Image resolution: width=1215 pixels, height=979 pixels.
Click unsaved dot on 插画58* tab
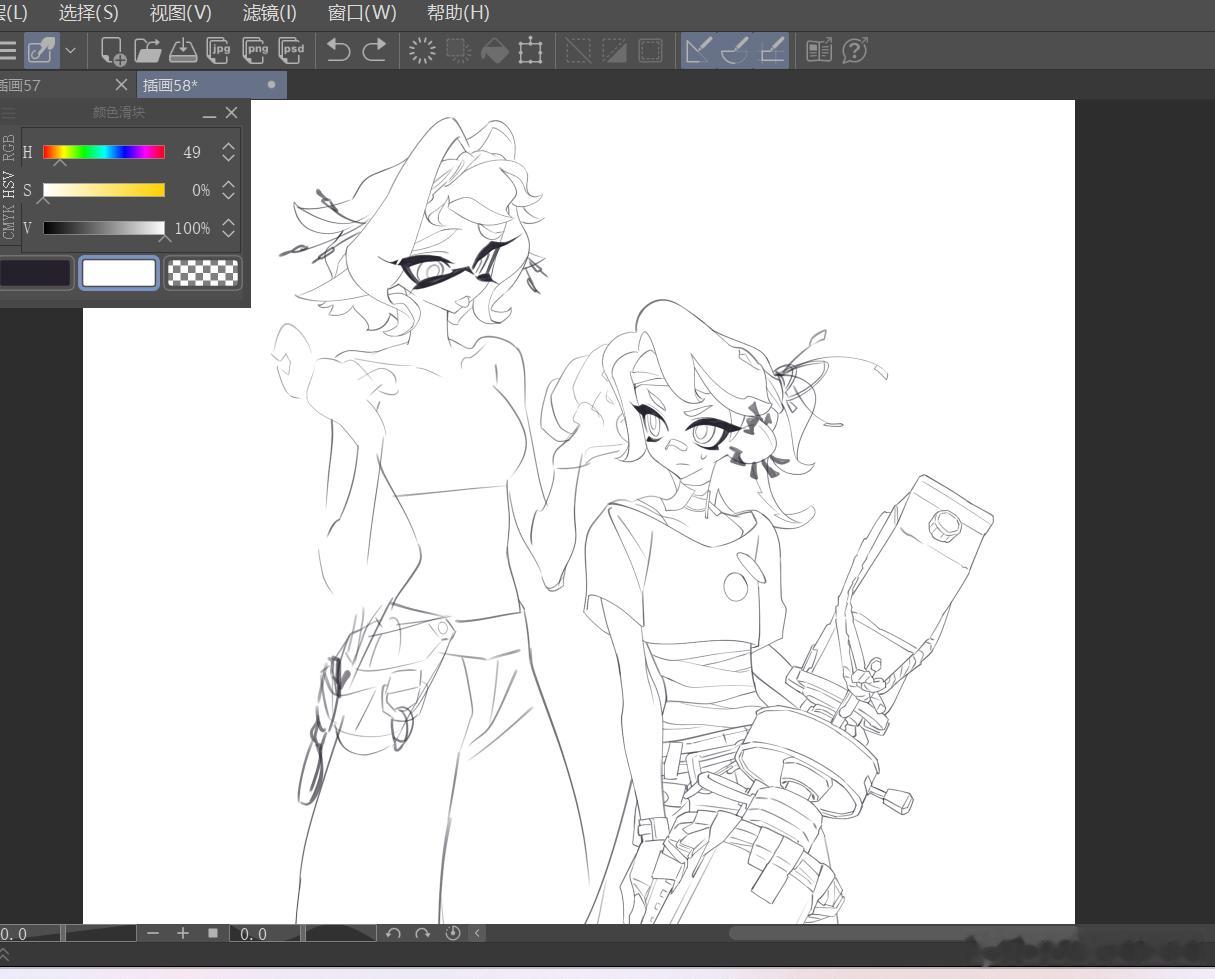point(271,85)
